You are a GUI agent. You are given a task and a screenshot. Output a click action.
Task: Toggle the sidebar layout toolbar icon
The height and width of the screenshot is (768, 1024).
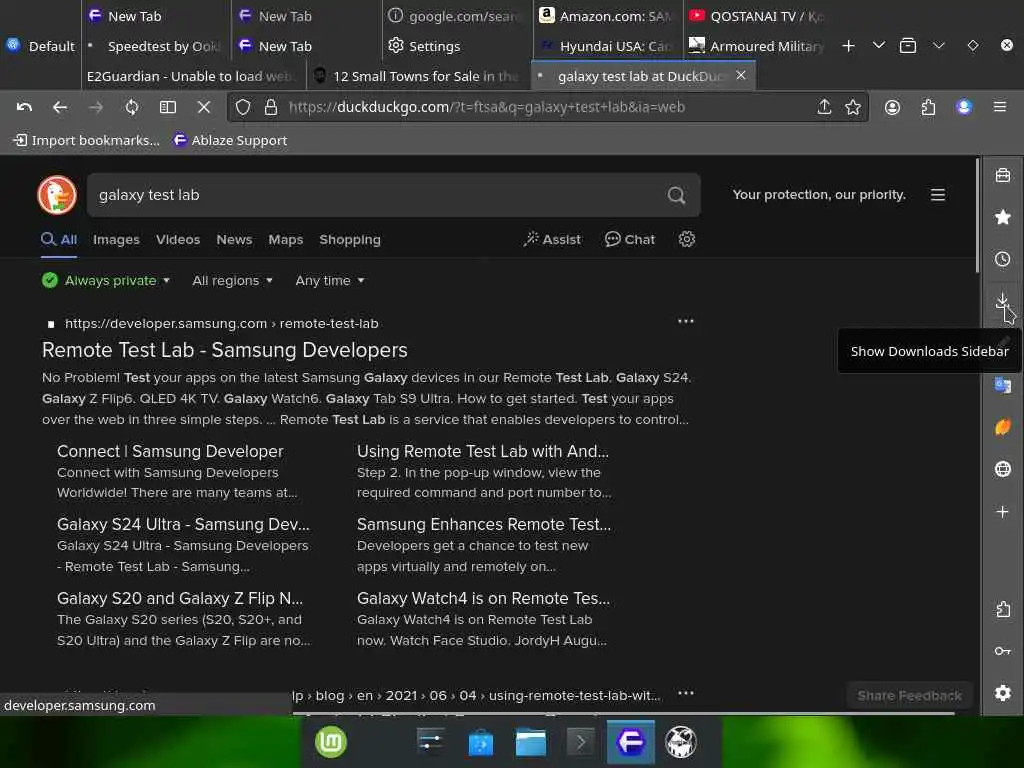coord(168,107)
